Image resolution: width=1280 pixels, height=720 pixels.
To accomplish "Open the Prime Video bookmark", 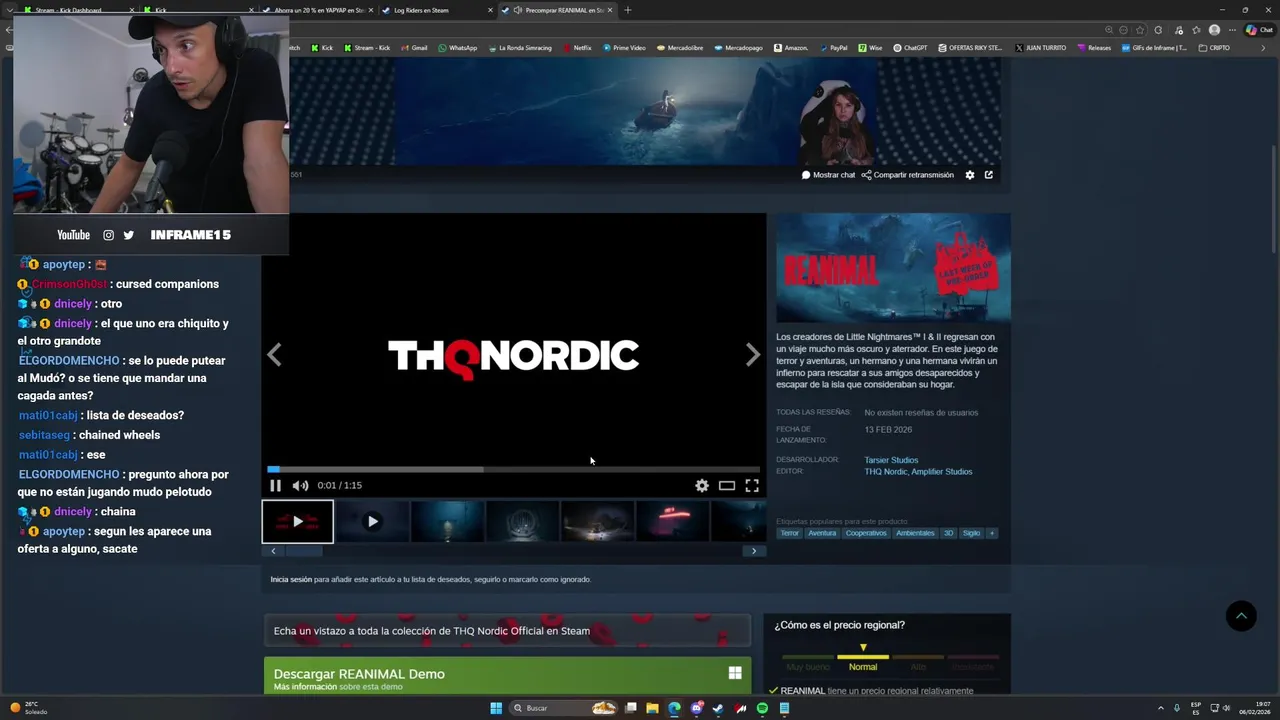I will point(624,48).
